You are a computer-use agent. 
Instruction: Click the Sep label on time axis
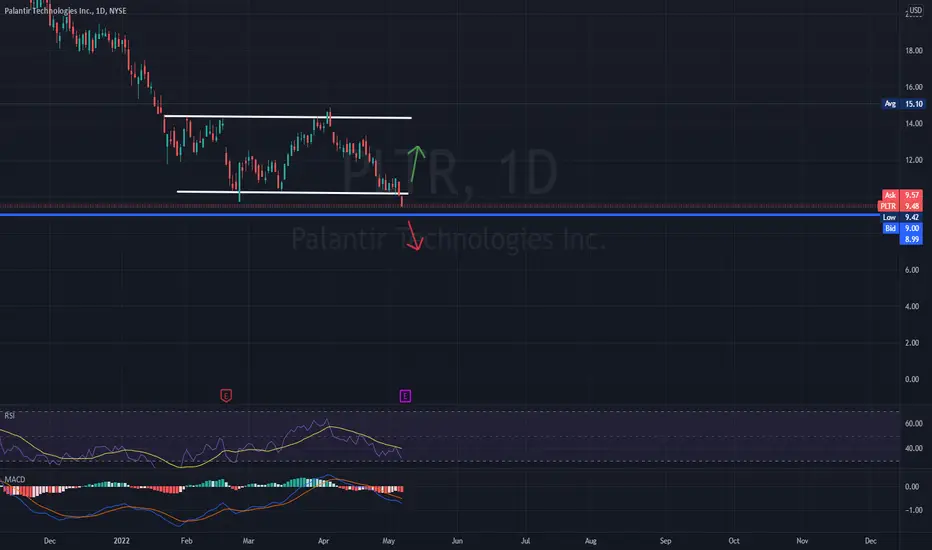coord(666,540)
